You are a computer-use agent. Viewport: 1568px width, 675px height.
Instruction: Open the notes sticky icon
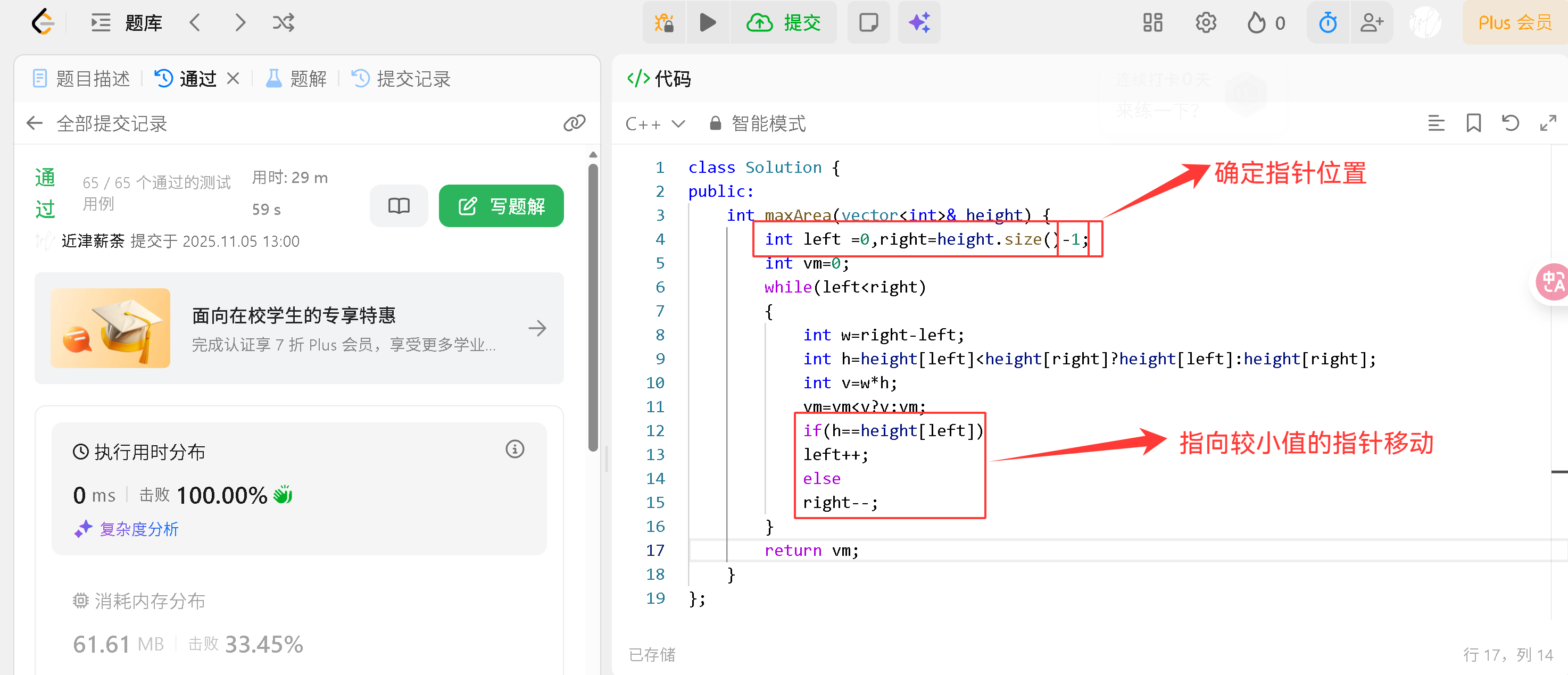[868, 23]
